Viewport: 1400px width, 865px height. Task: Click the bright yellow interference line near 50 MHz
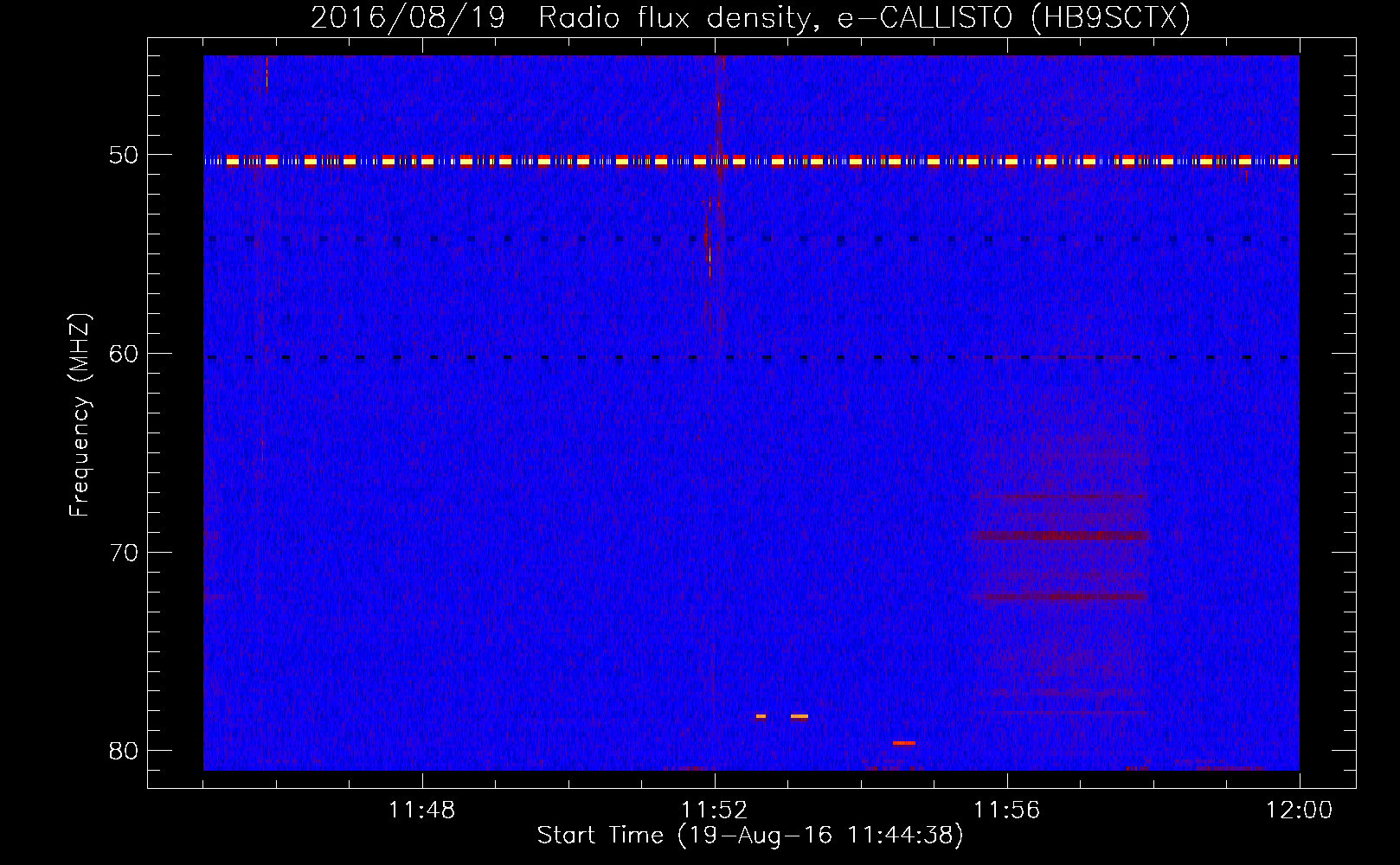(x=751, y=161)
